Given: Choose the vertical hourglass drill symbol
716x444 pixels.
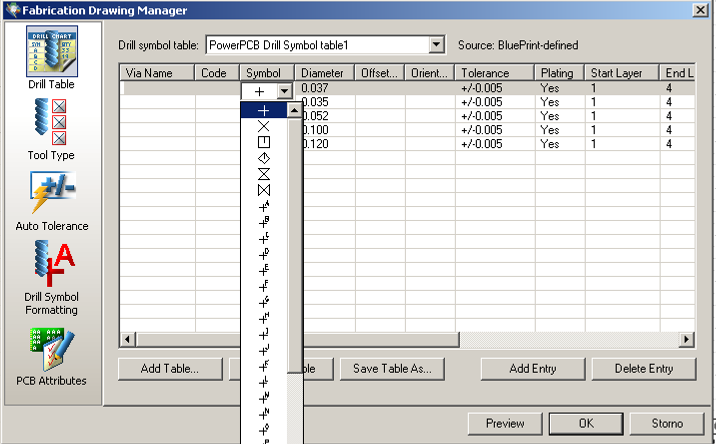Looking at the screenshot, I should 263,174.
